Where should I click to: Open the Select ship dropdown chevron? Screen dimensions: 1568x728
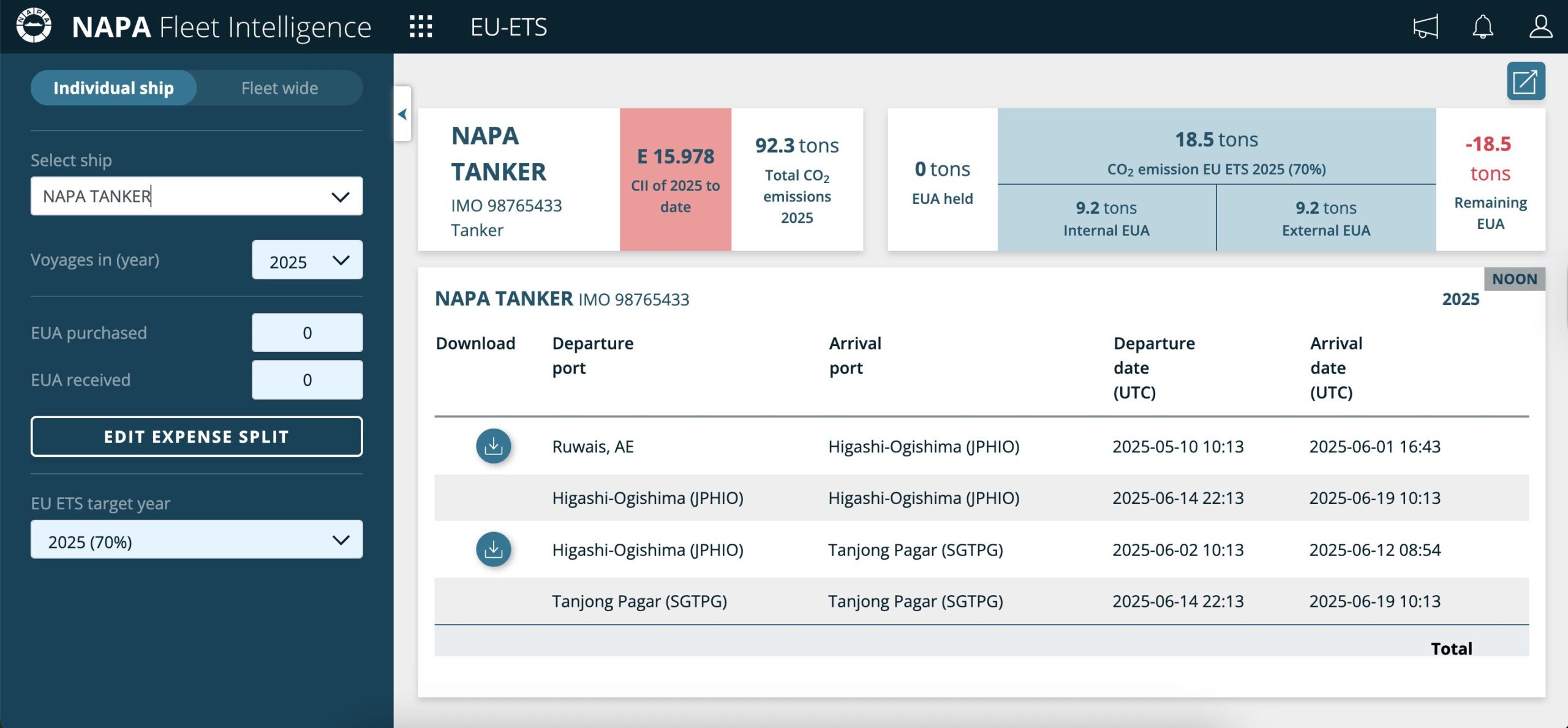click(x=340, y=197)
